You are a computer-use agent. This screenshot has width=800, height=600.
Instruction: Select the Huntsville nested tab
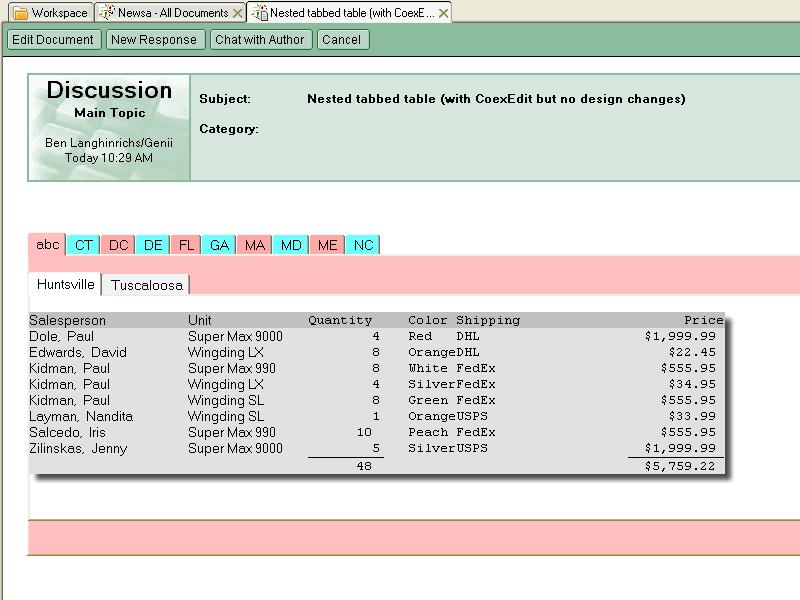(66, 284)
